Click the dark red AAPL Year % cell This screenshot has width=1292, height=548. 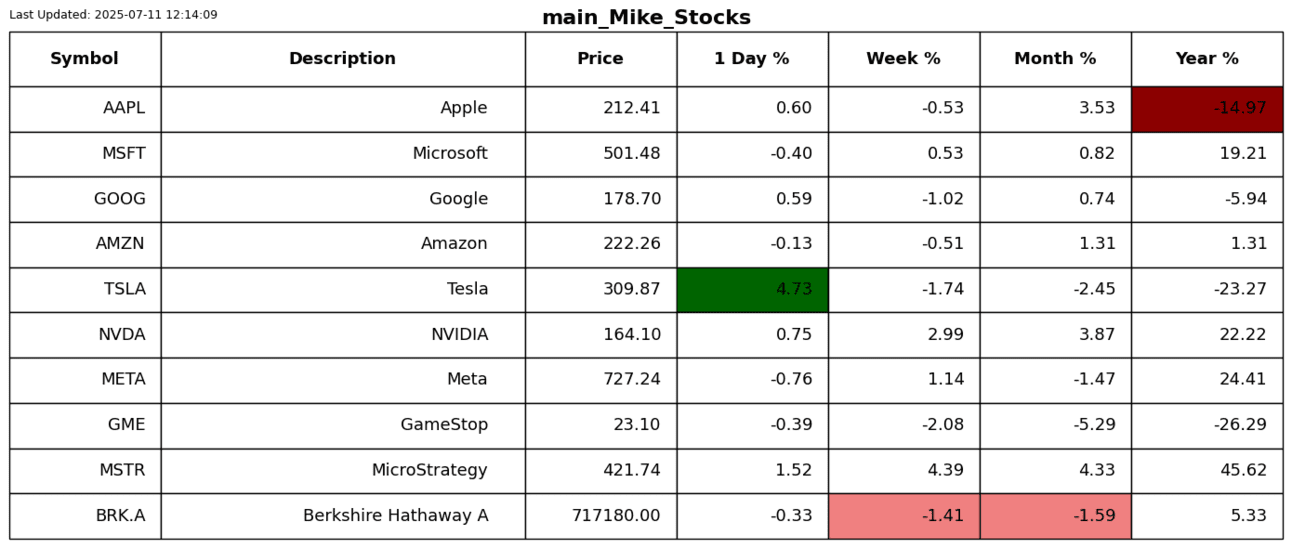pos(1206,109)
